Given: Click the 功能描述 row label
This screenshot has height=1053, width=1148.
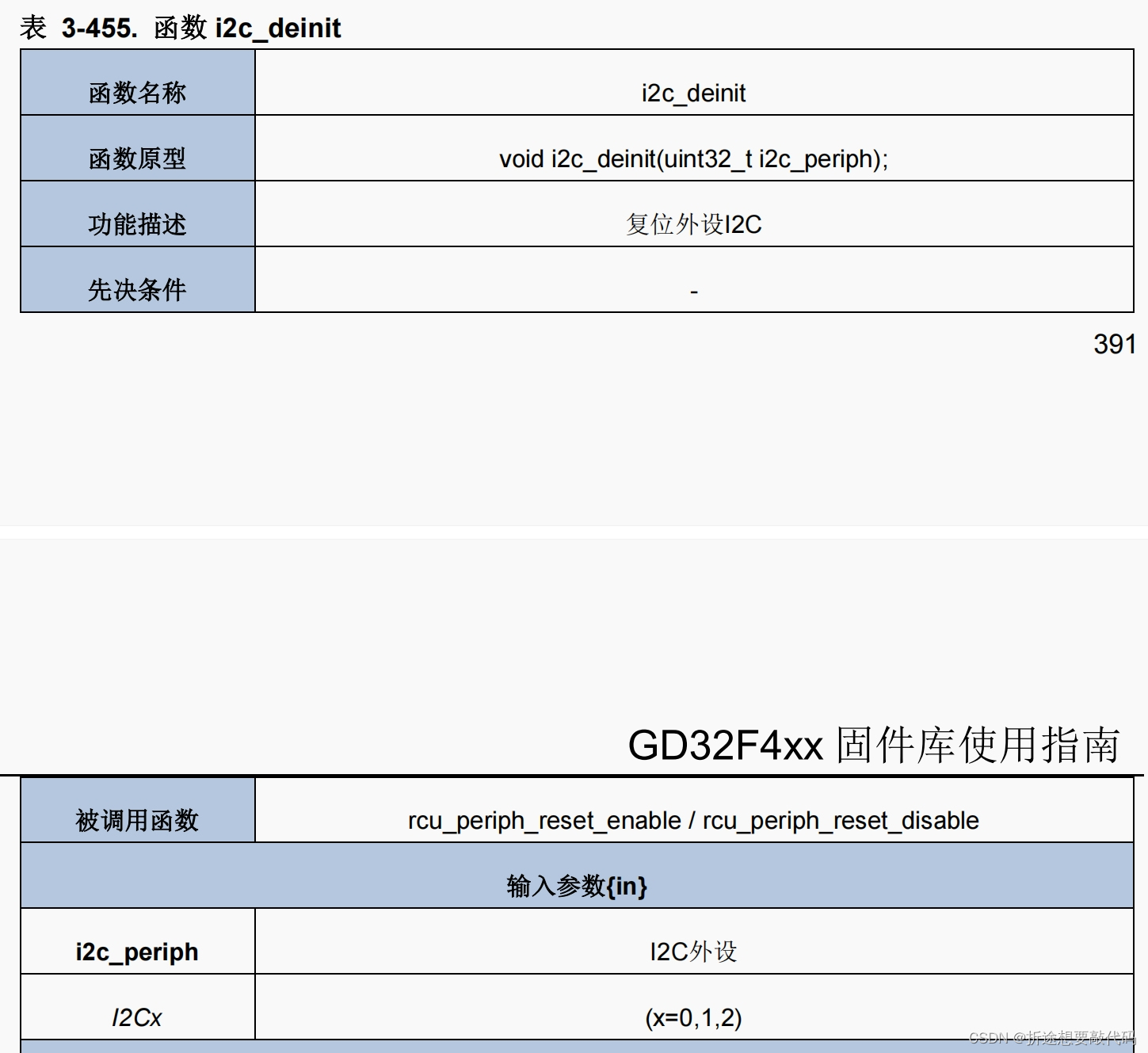Looking at the screenshot, I should (x=136, y=225).
